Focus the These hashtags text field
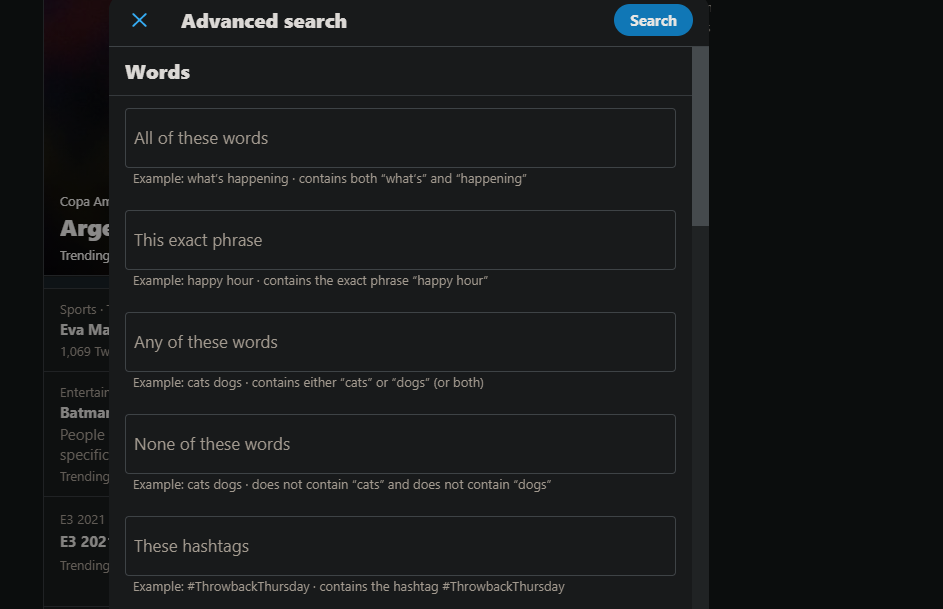The image size is (943, 609). [400, 546]
